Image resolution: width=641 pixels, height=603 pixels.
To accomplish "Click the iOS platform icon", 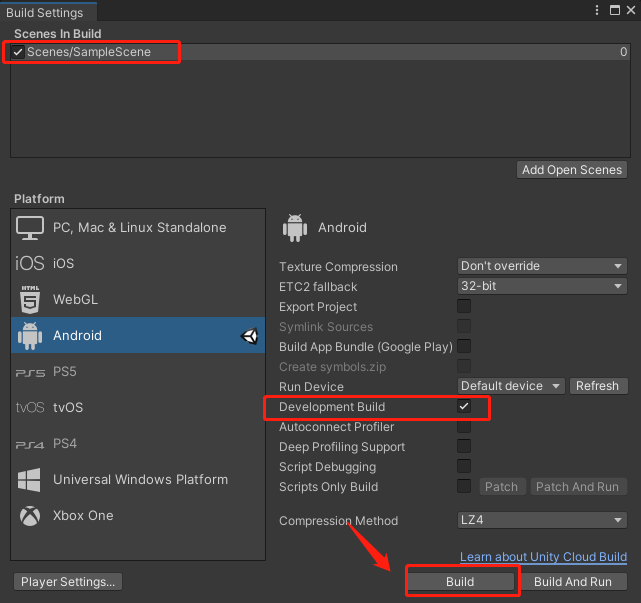I will tap(30, 263).
